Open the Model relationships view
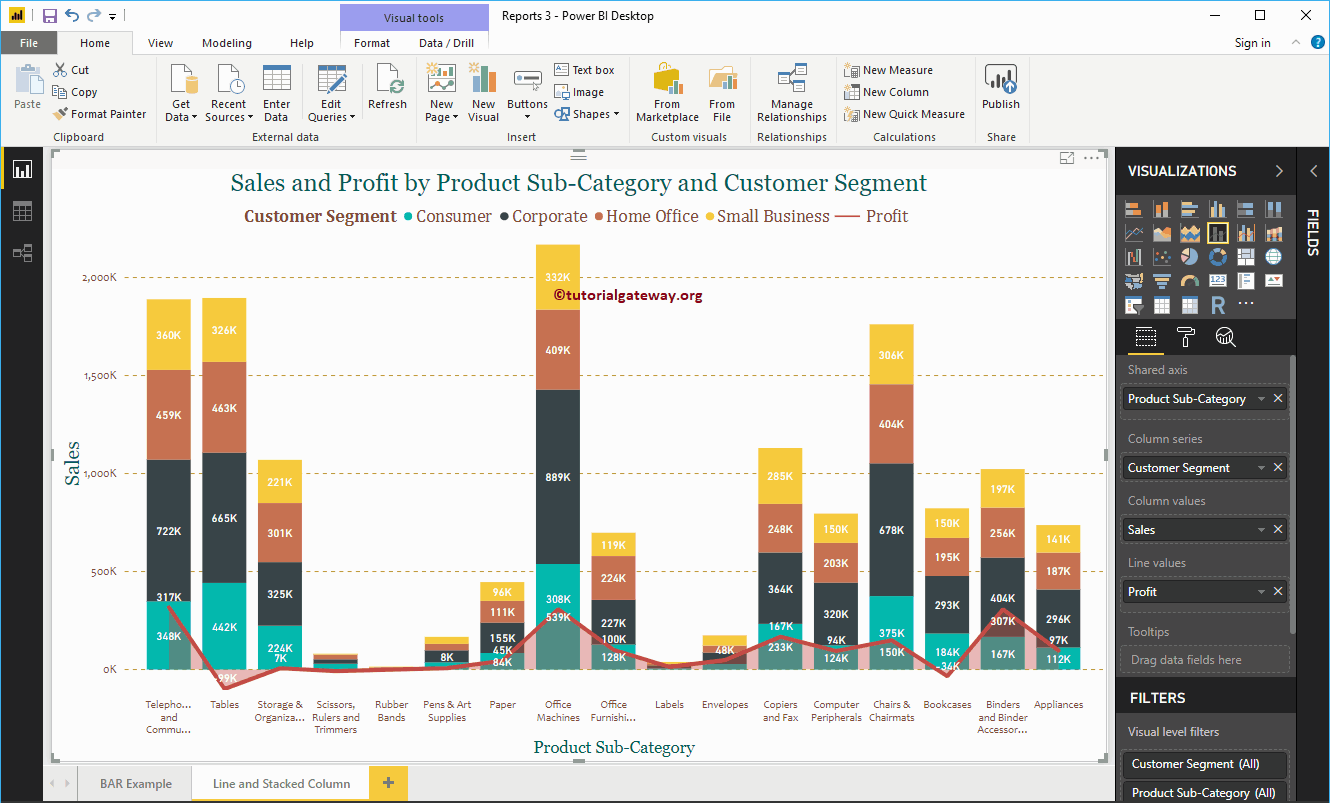Screen dimensions: 1330x803 [x=22, y=253]
